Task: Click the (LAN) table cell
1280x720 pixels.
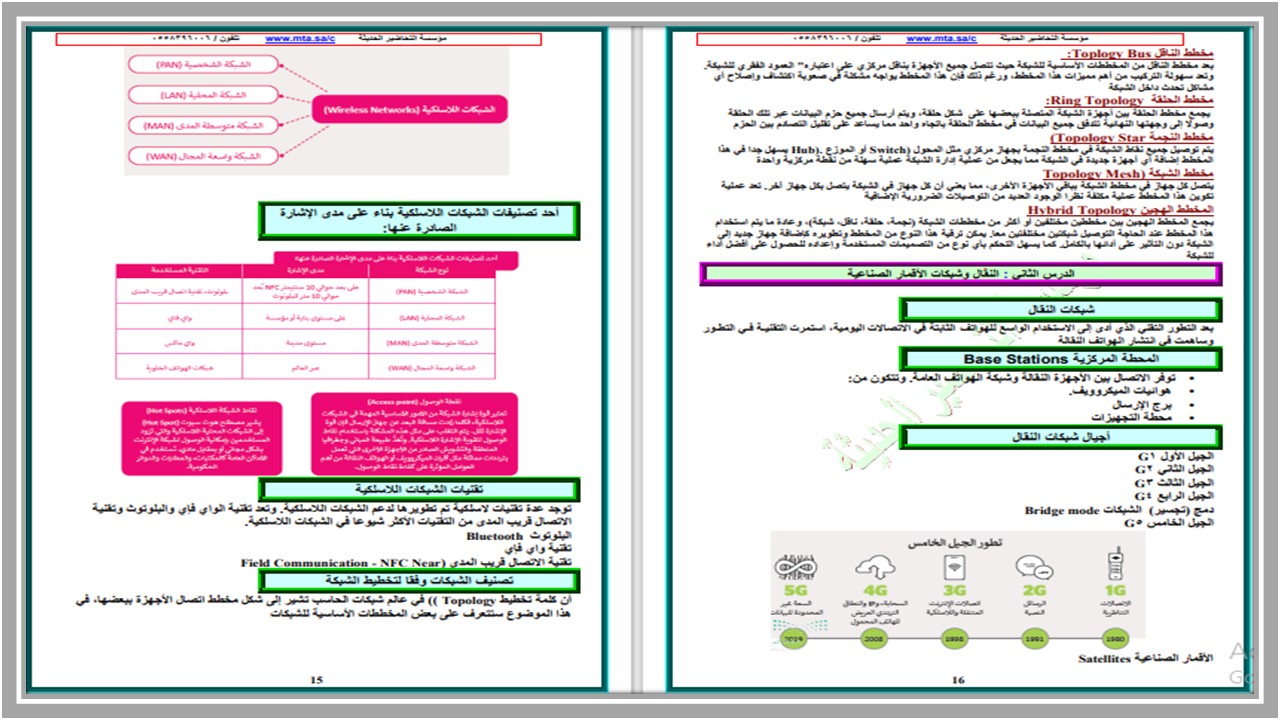Action: [433, 317]
